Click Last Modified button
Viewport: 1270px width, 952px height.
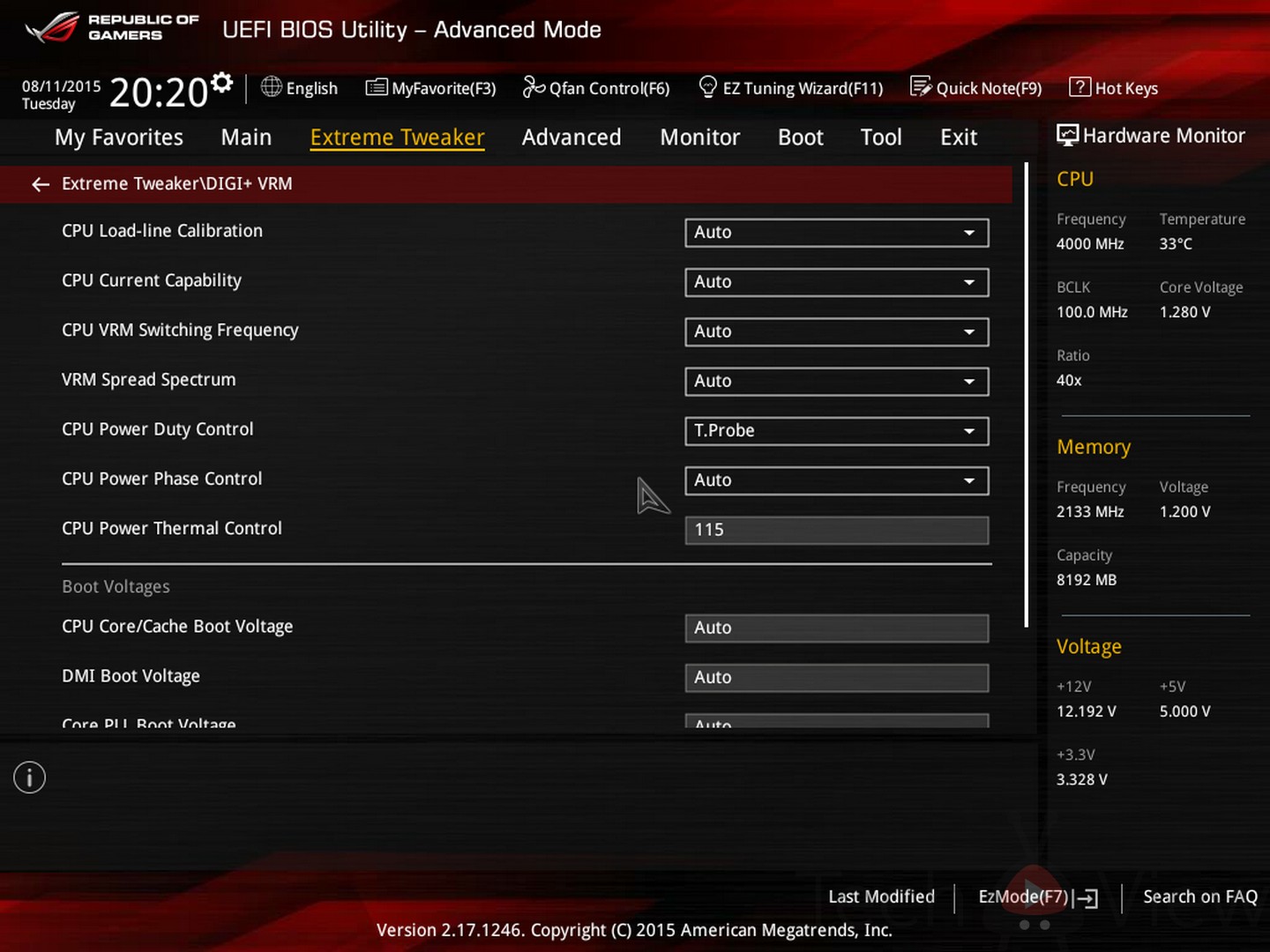(x=881, y=896)
